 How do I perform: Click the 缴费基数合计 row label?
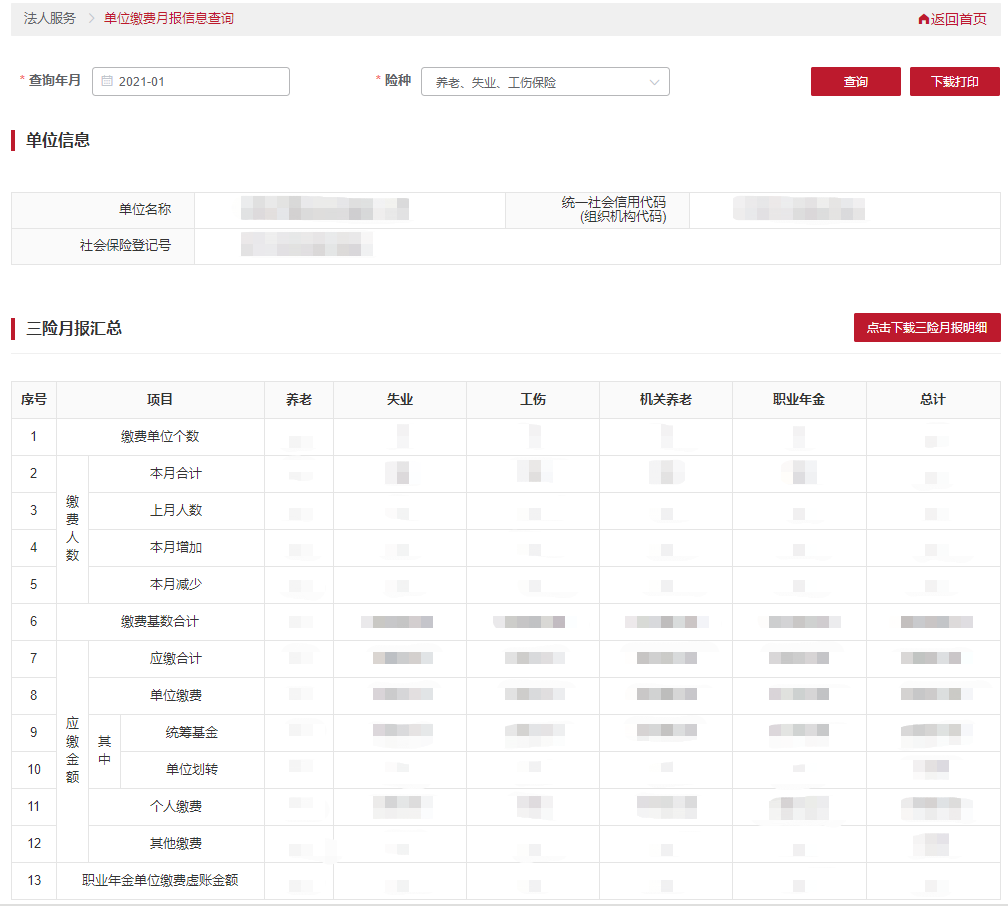click(x=160, y=622)
